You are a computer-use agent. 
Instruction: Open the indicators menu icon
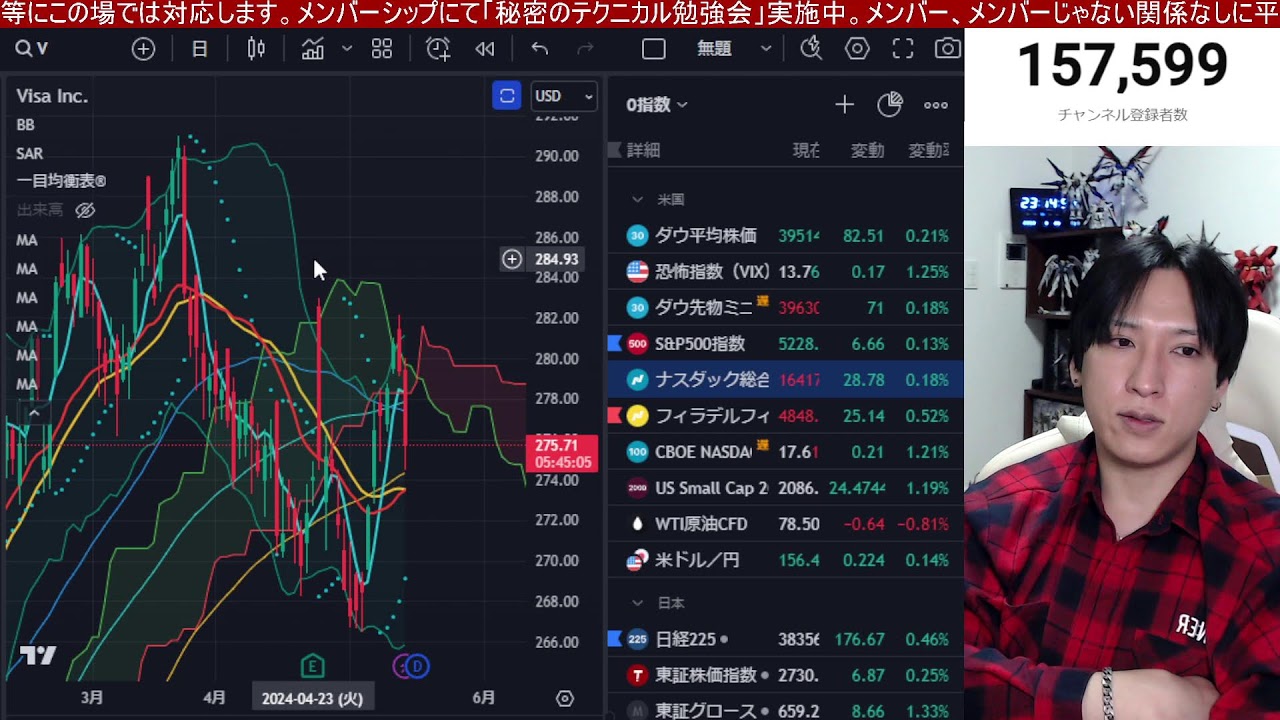(x=313, y=49)
